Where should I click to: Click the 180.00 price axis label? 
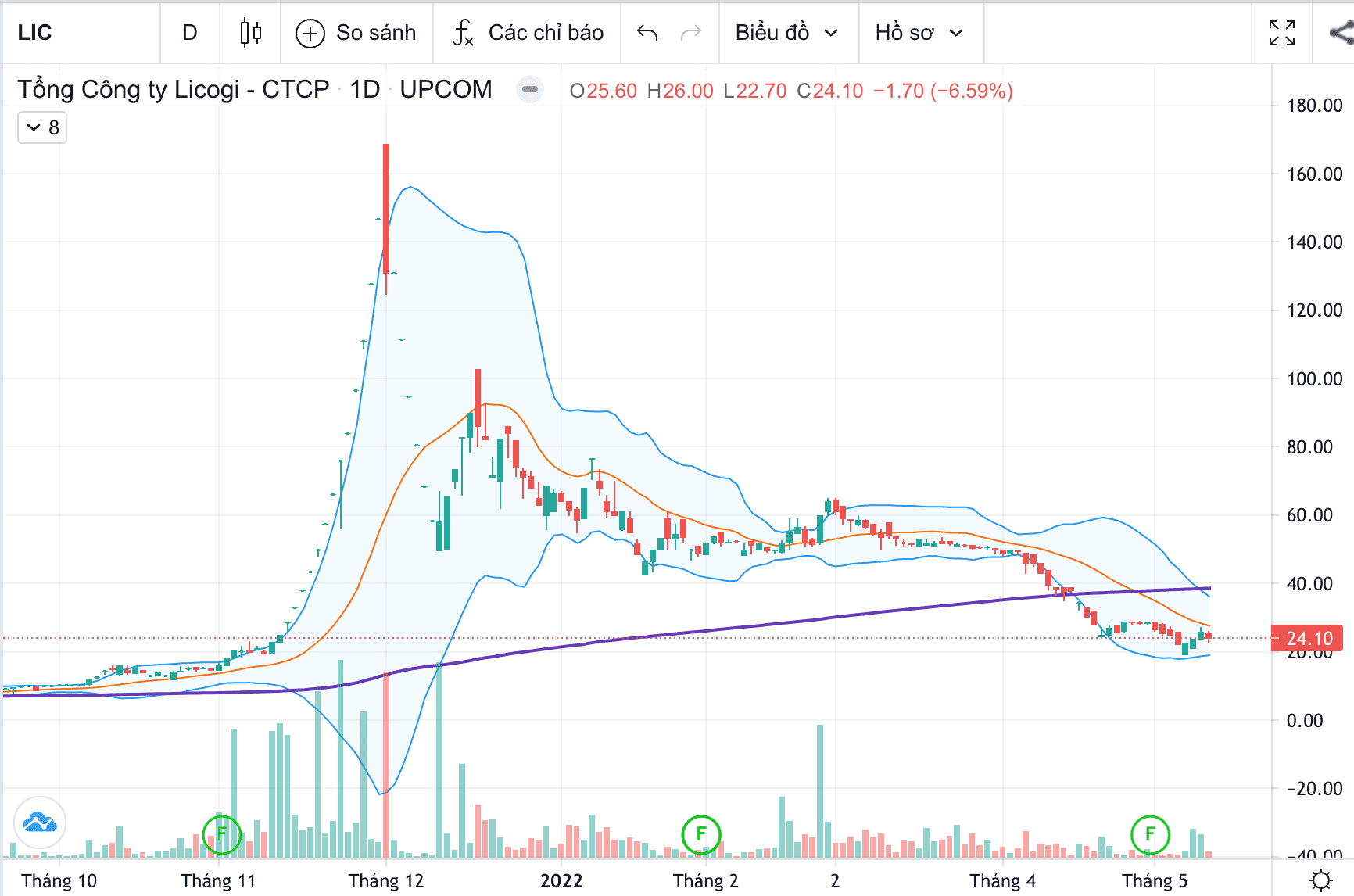[1315, 106]
